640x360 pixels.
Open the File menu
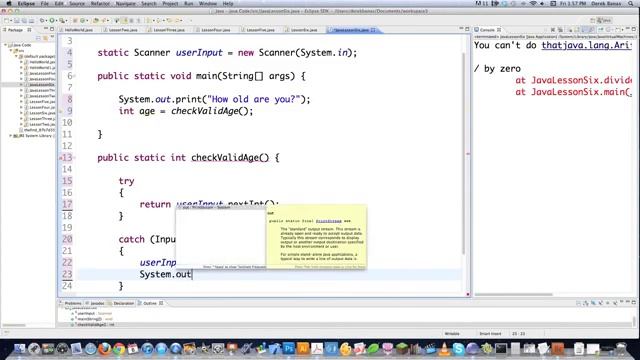[44, 3]
